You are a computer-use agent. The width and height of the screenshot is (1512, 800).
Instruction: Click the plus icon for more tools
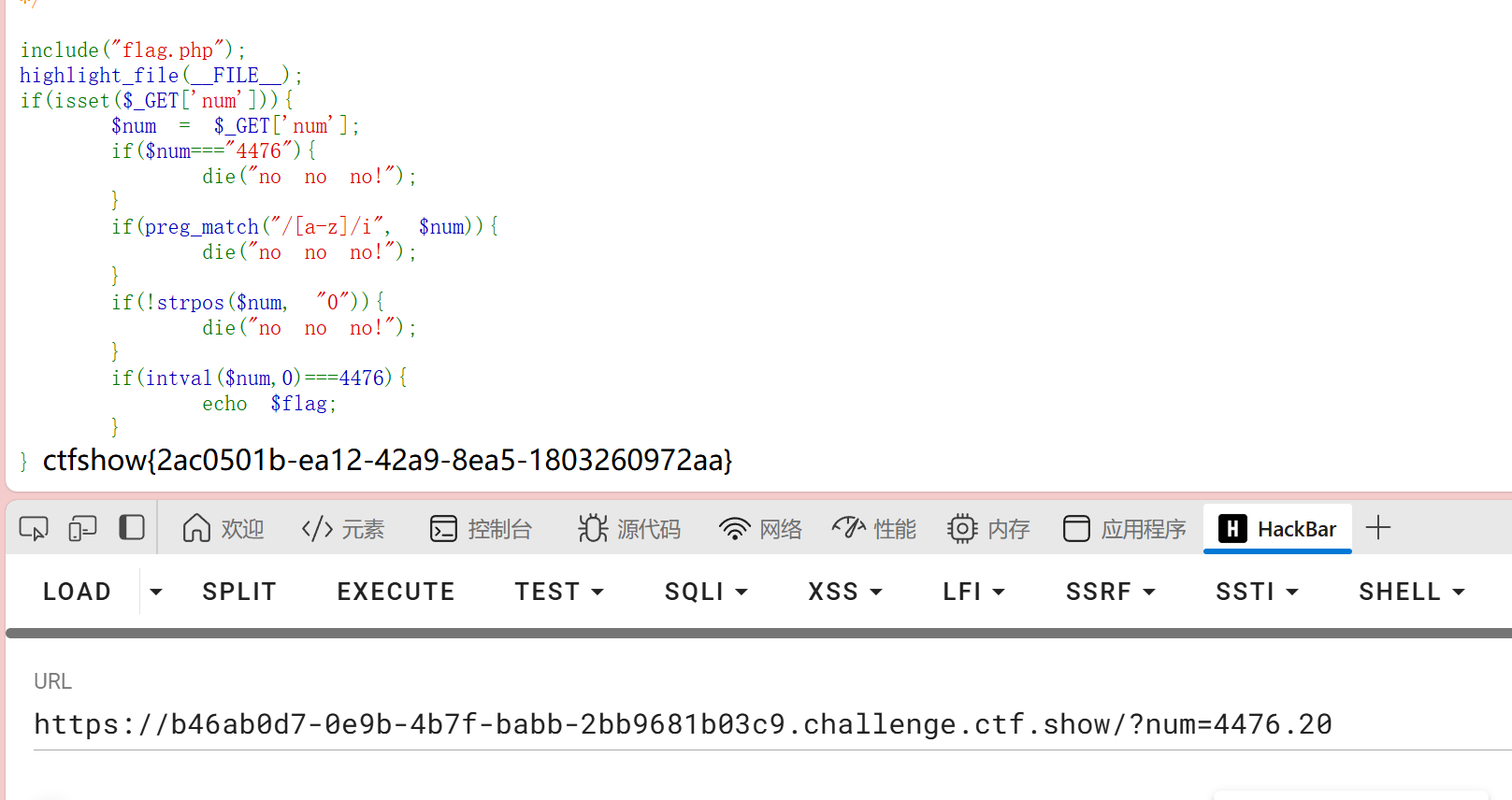pyautogui.click(x=1378, y=528)
